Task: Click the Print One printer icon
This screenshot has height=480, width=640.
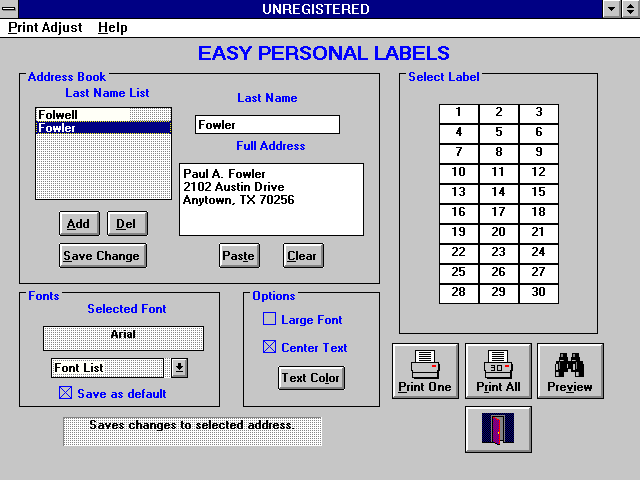Action: [x=425, y=370]
